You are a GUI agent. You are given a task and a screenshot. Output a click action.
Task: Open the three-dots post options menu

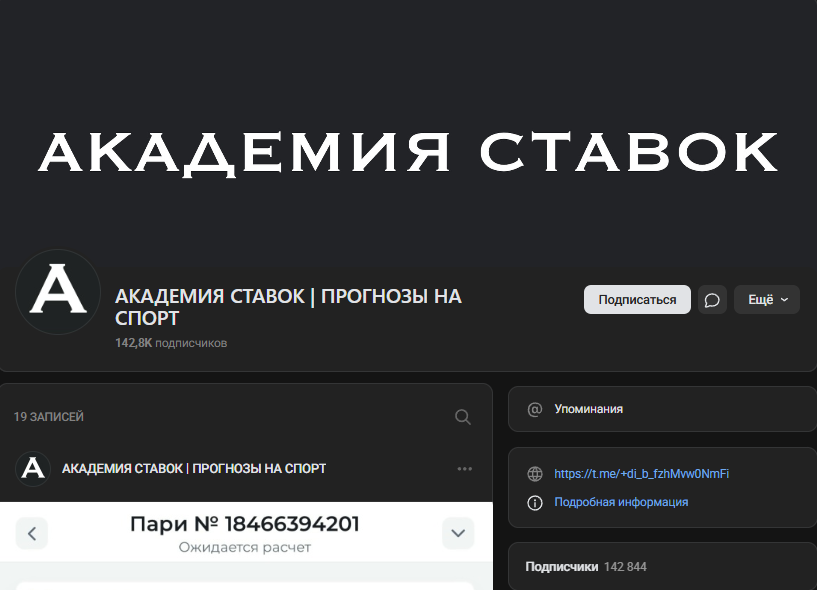pos(464,469)
